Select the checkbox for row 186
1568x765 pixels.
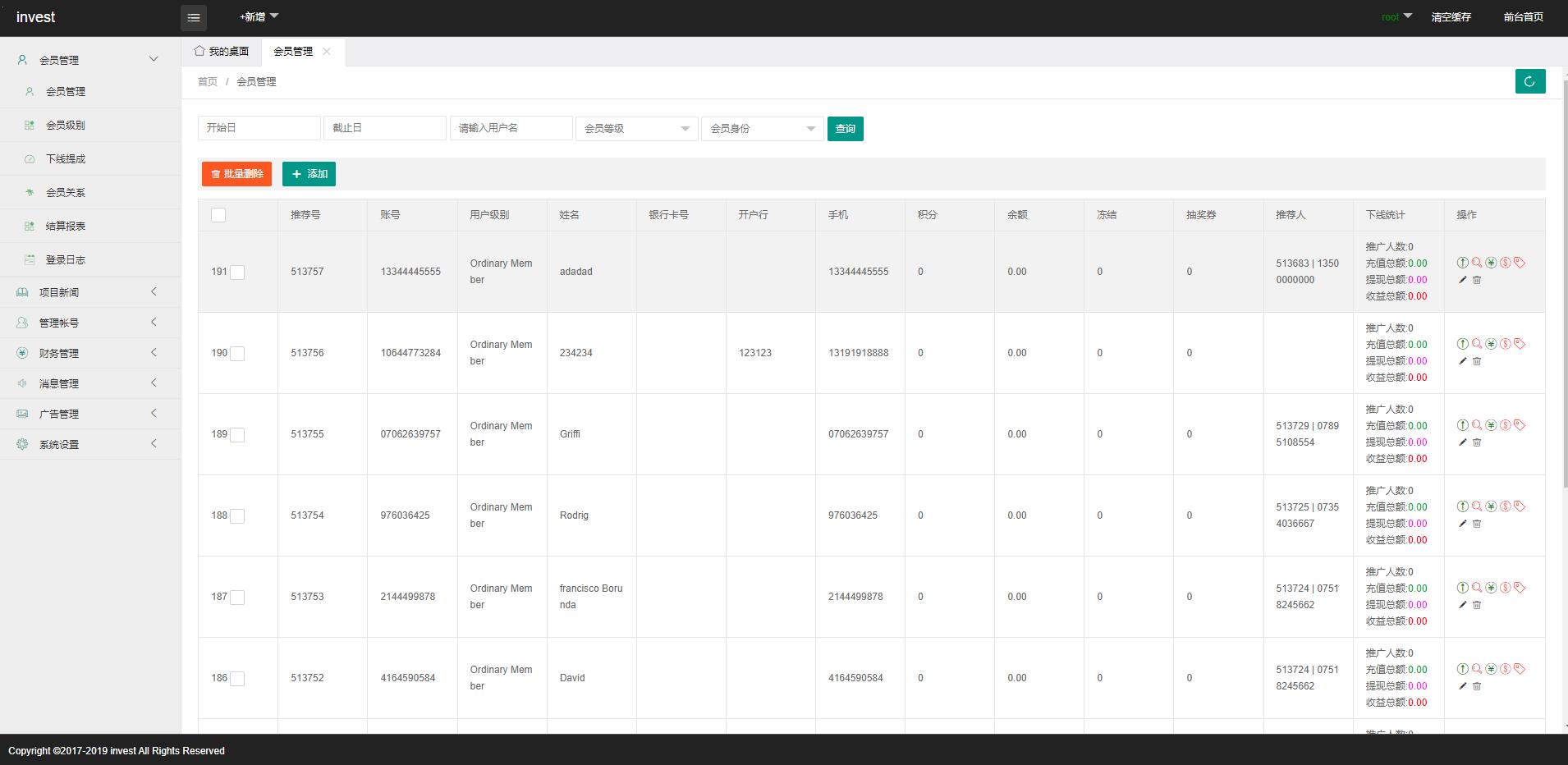click(237, 679)
